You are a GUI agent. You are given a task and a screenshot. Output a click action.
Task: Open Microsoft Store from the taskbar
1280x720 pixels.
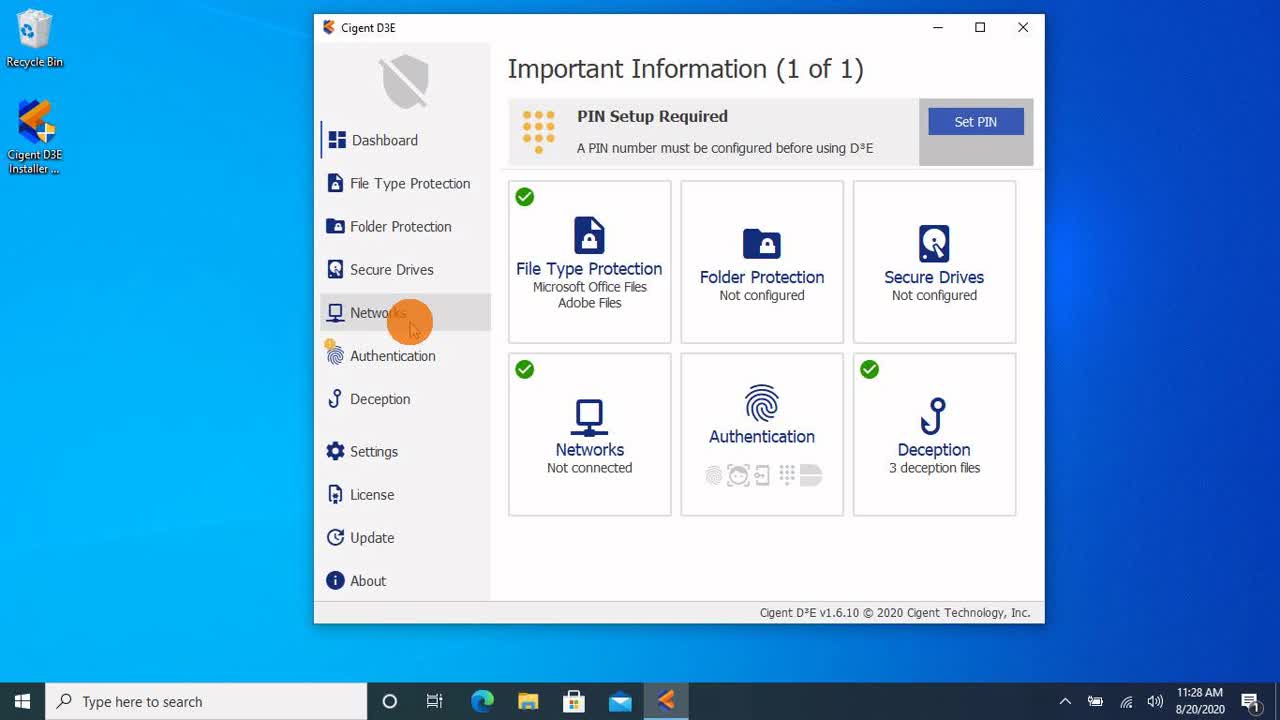574,701
